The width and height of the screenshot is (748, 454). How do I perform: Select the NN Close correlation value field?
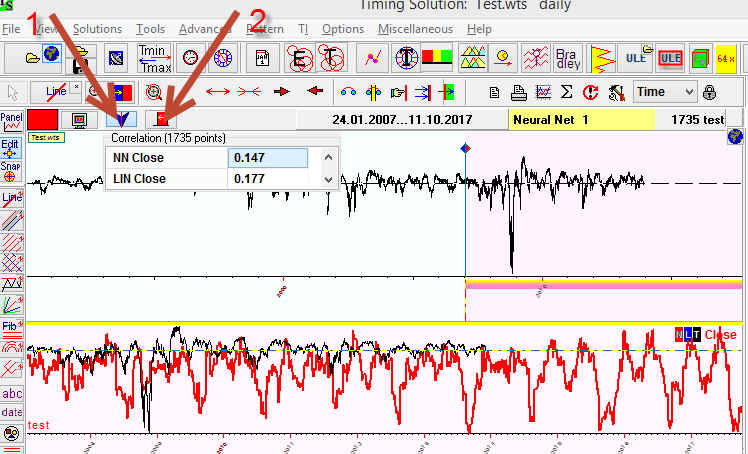point(267,158)
